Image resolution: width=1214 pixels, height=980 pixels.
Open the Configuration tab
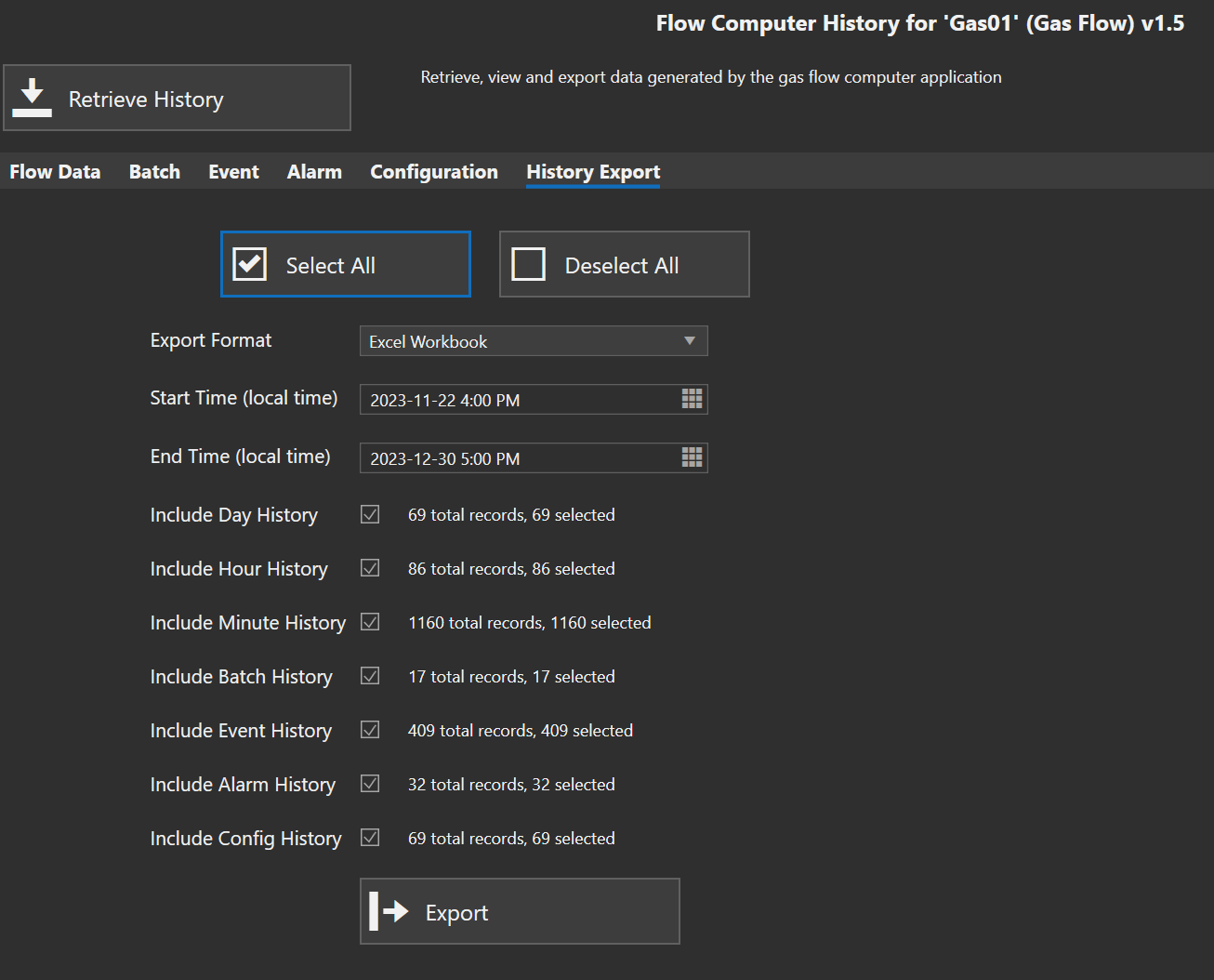[434, 172]
